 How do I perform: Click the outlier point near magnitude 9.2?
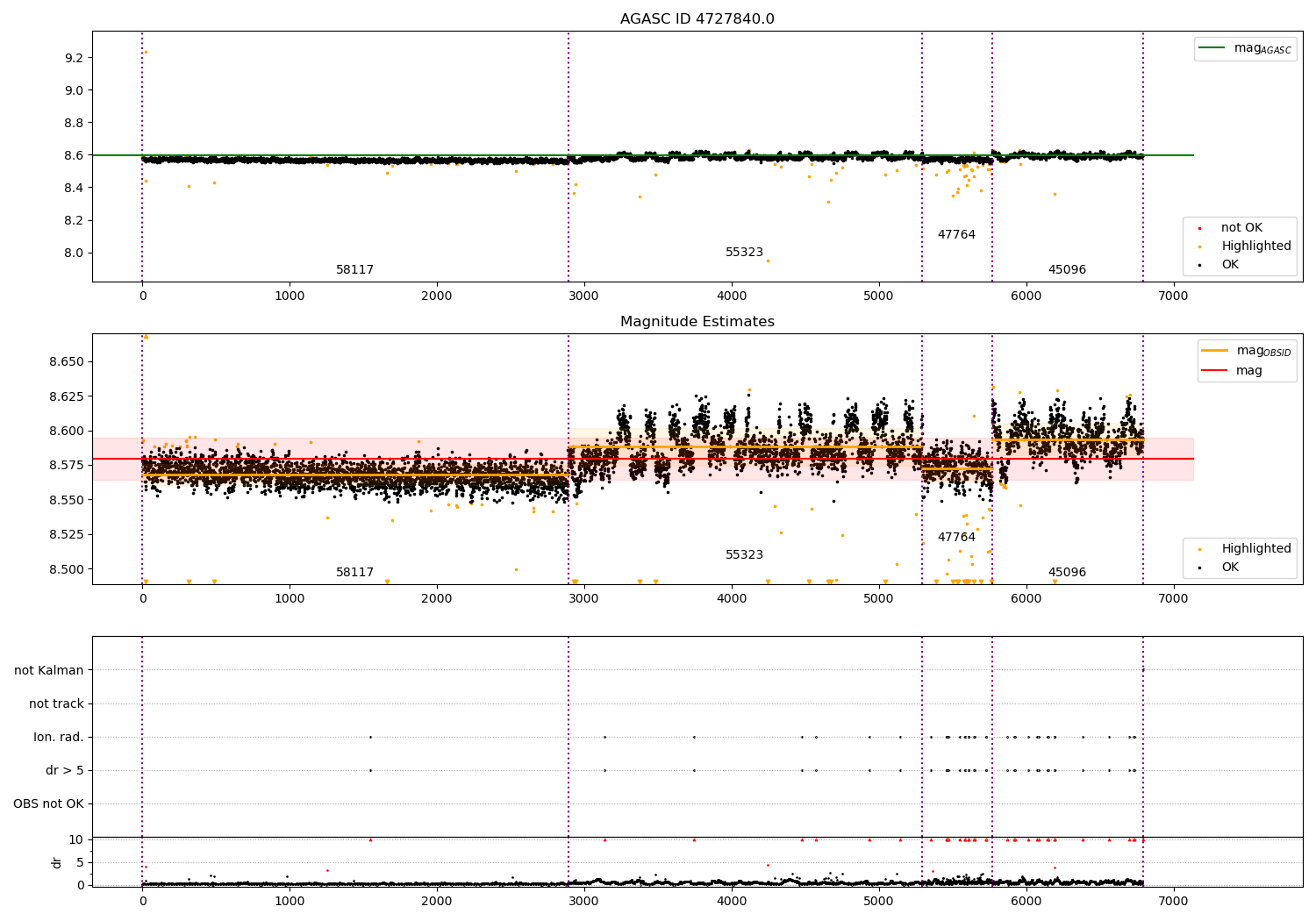(146, 52)
